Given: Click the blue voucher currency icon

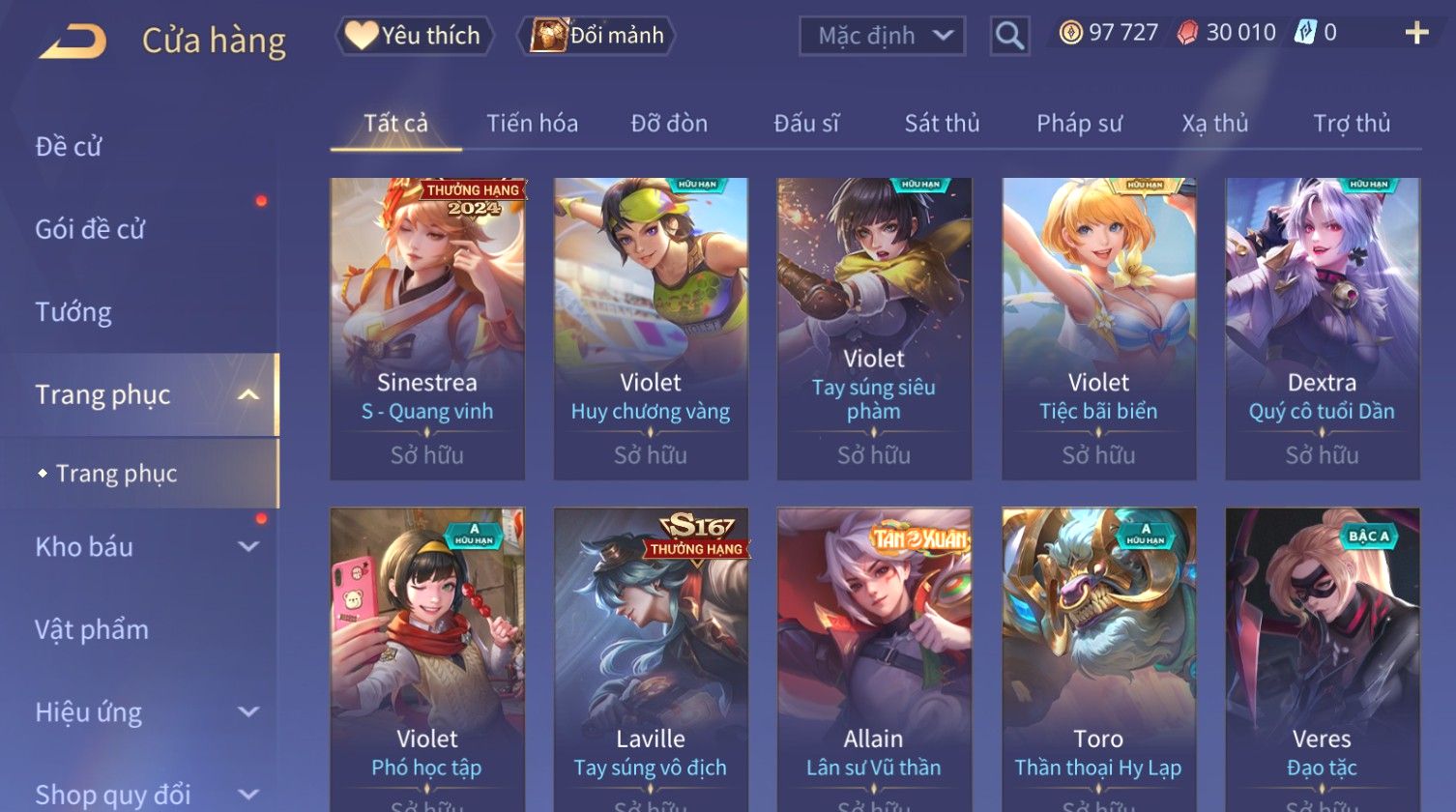Looking at the screenshot, I should click(1305, 33).
